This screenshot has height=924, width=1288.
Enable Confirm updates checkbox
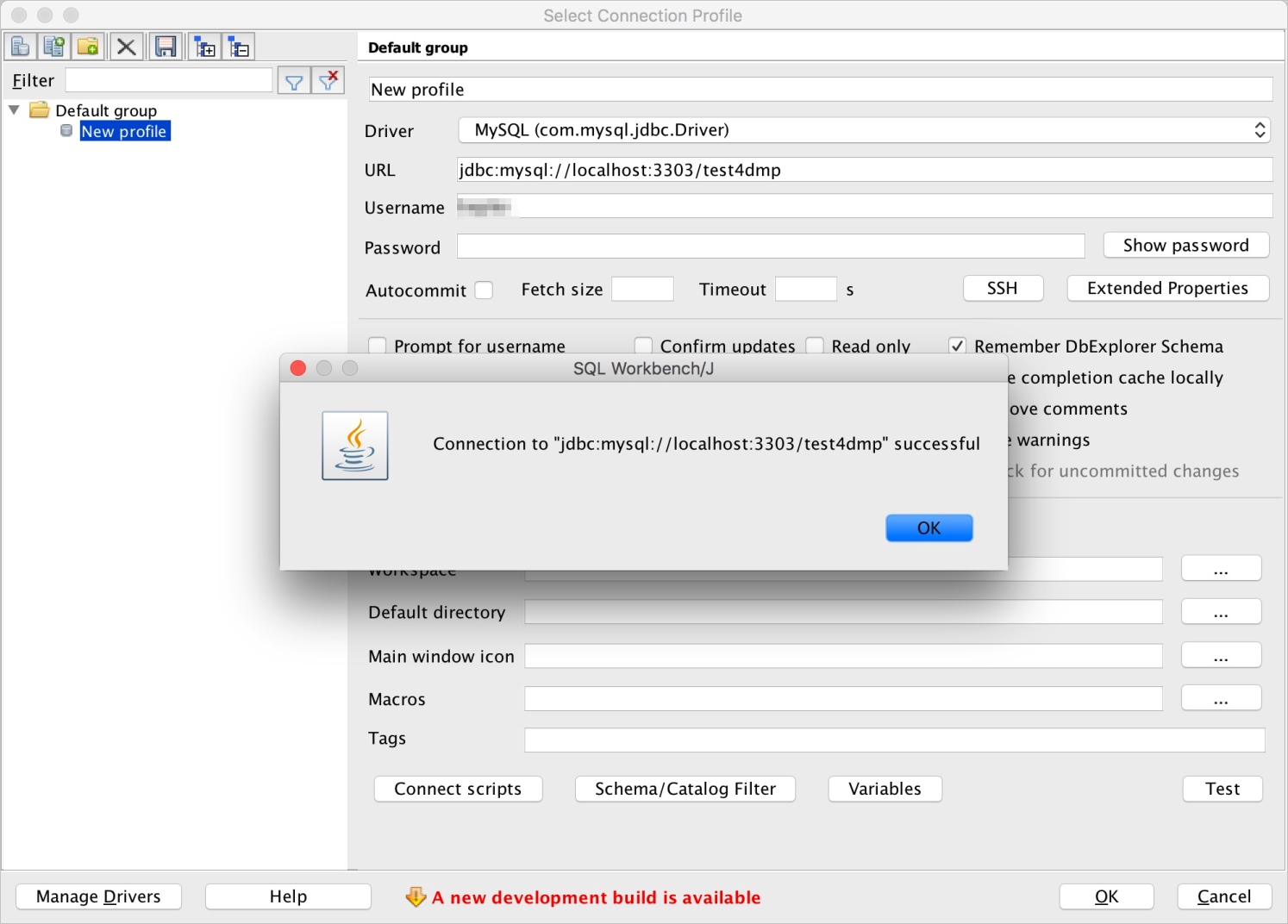[x=643, y=346]
